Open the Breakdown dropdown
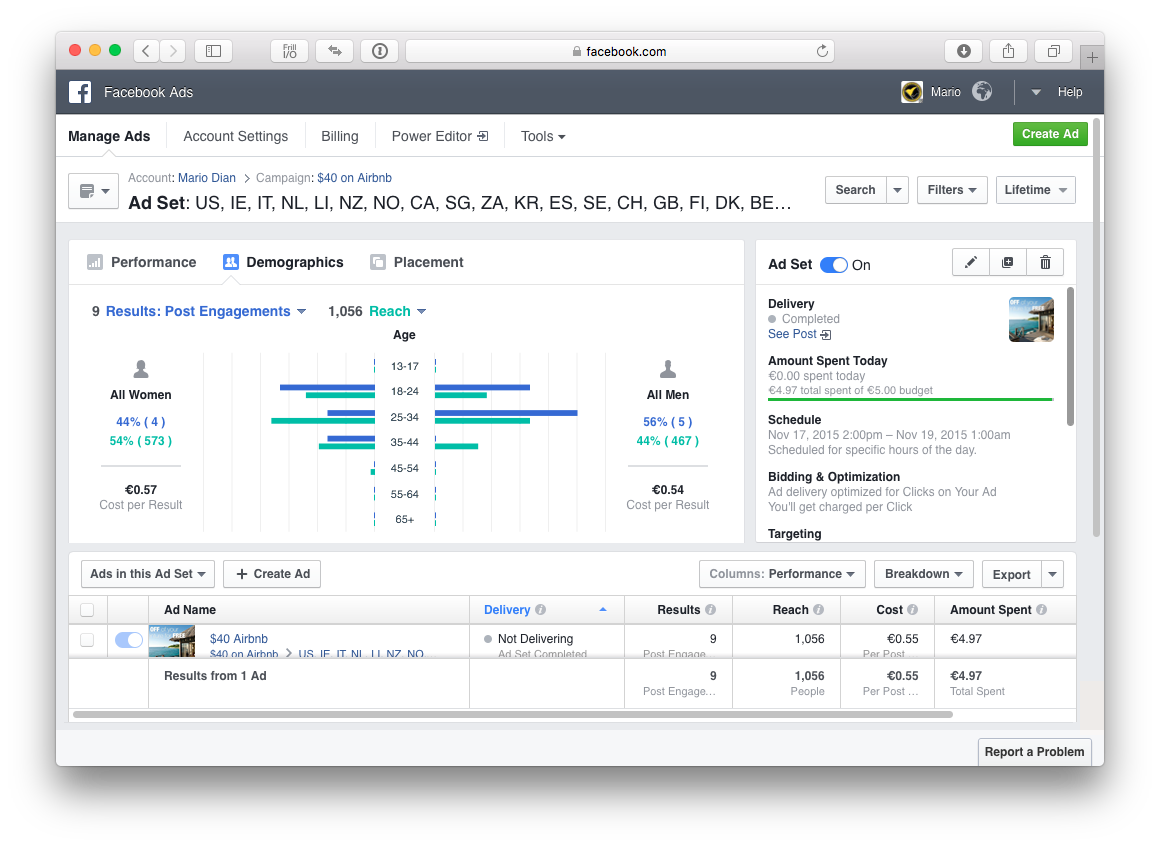Screen dimensions: 1160x846 click(924, 574)
